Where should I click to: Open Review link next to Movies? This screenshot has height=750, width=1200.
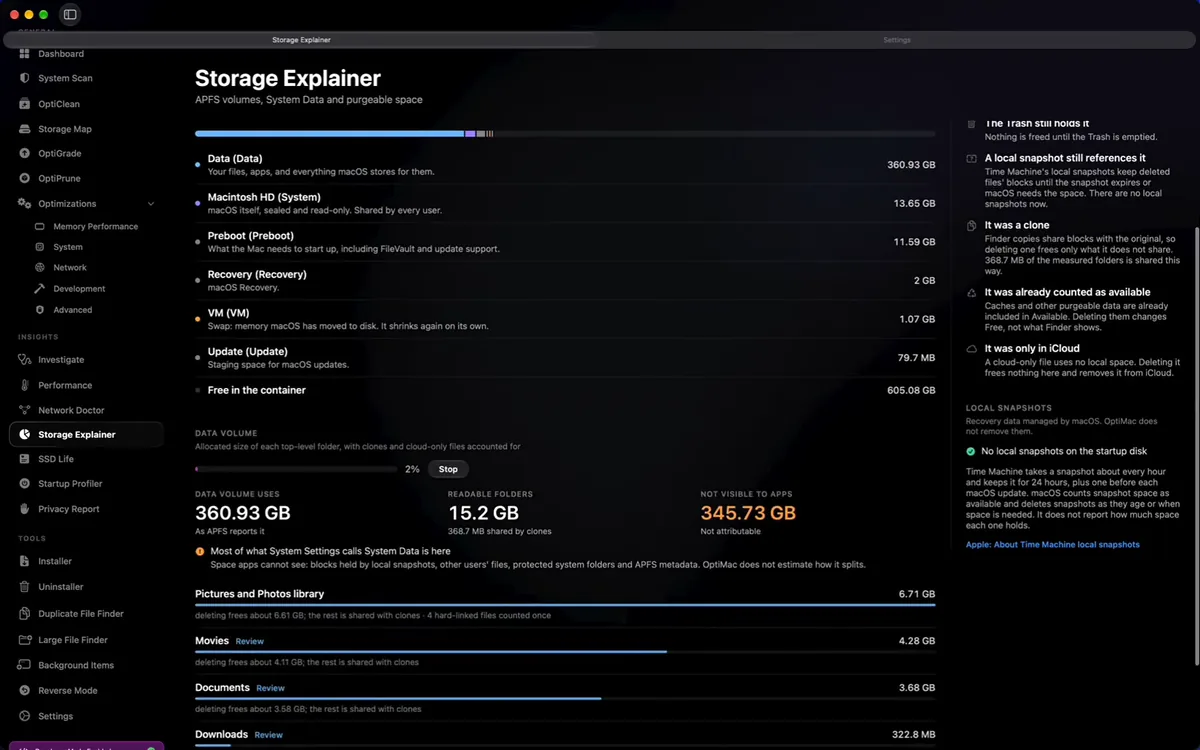(x=250, y=641)
